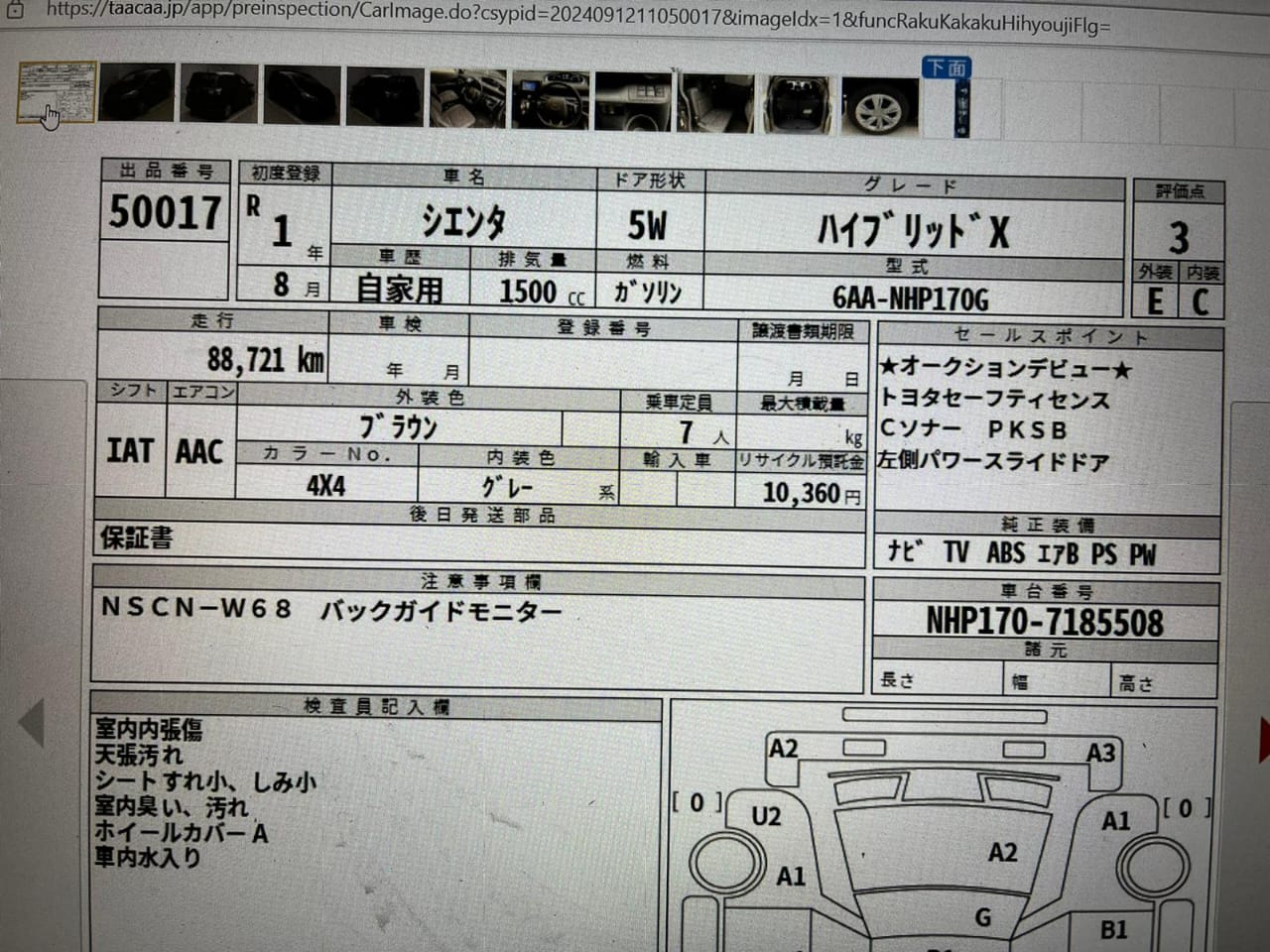Select the first car exterior thumbnail

[138, 94]
